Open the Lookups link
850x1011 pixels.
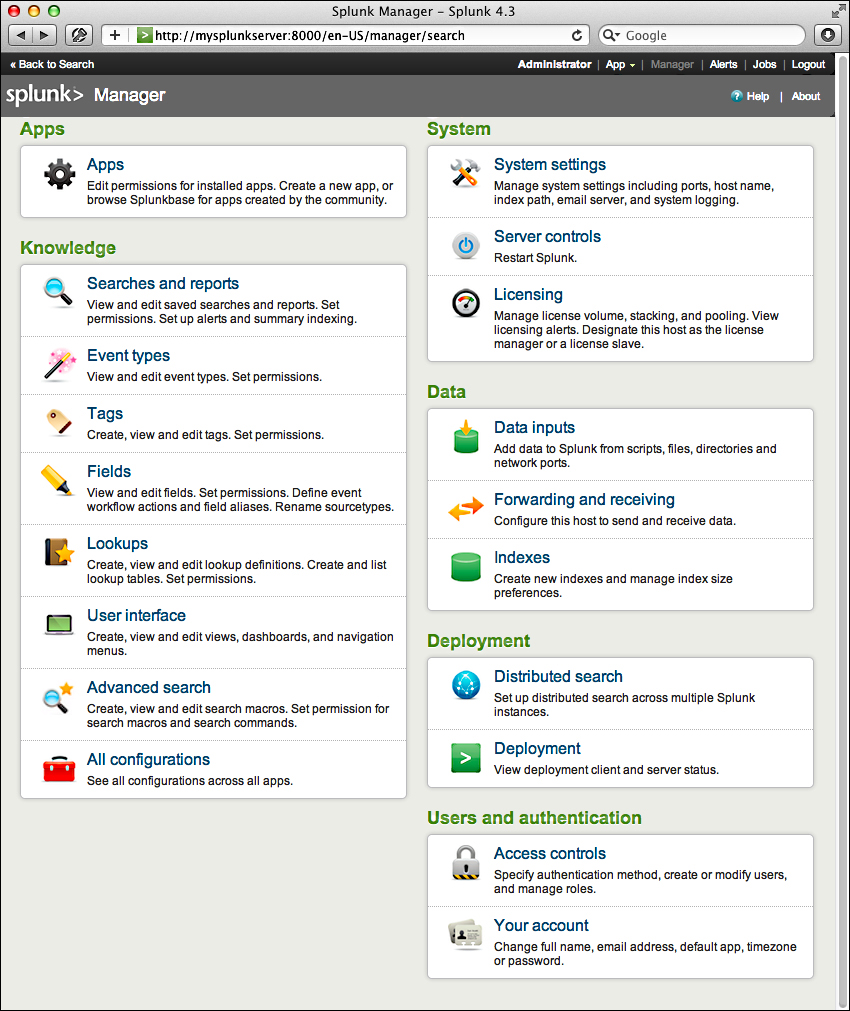pyautogui.click(x=117, y=544)
